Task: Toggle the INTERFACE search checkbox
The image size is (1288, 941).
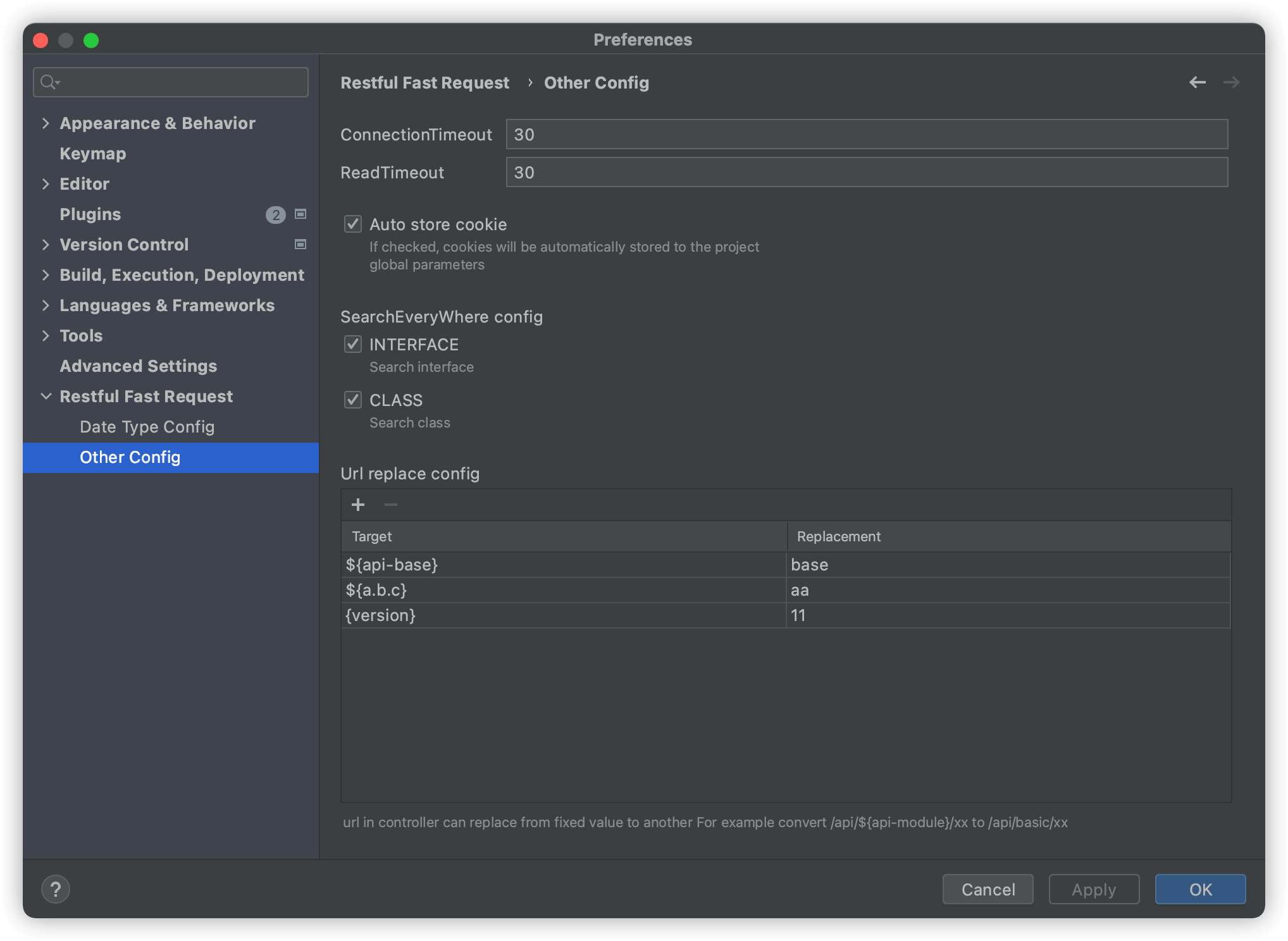Action: click(353, 344)
